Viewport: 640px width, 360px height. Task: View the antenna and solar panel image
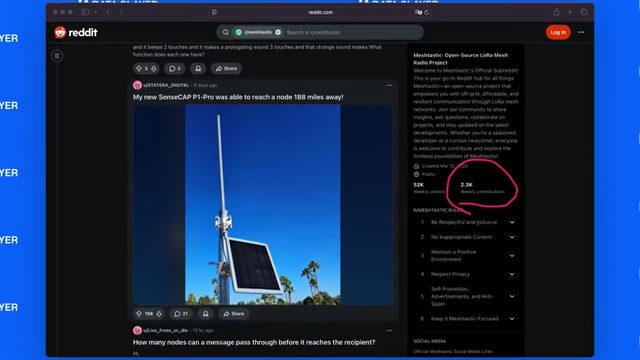(263, 204)
